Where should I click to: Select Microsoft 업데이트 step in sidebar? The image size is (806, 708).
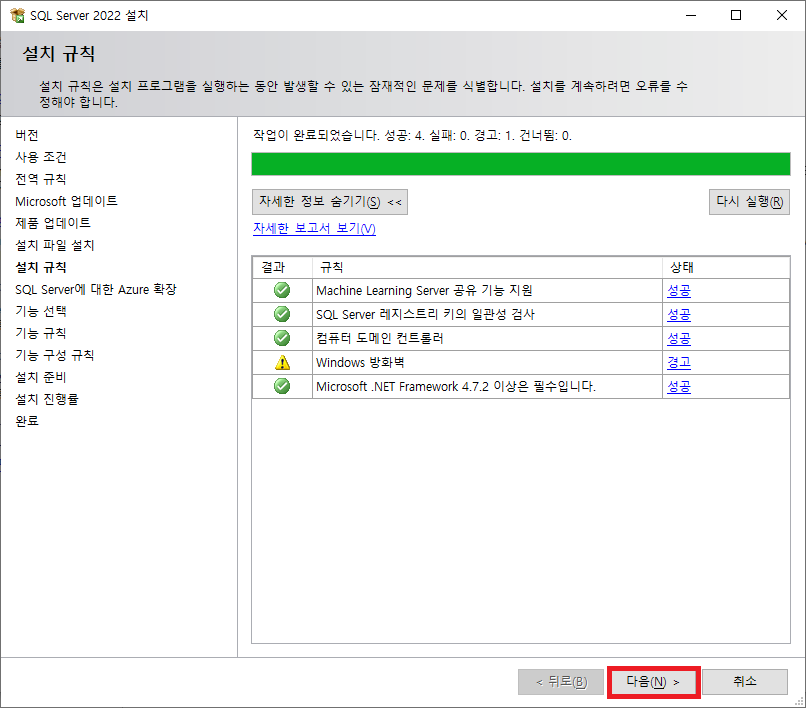66,201
